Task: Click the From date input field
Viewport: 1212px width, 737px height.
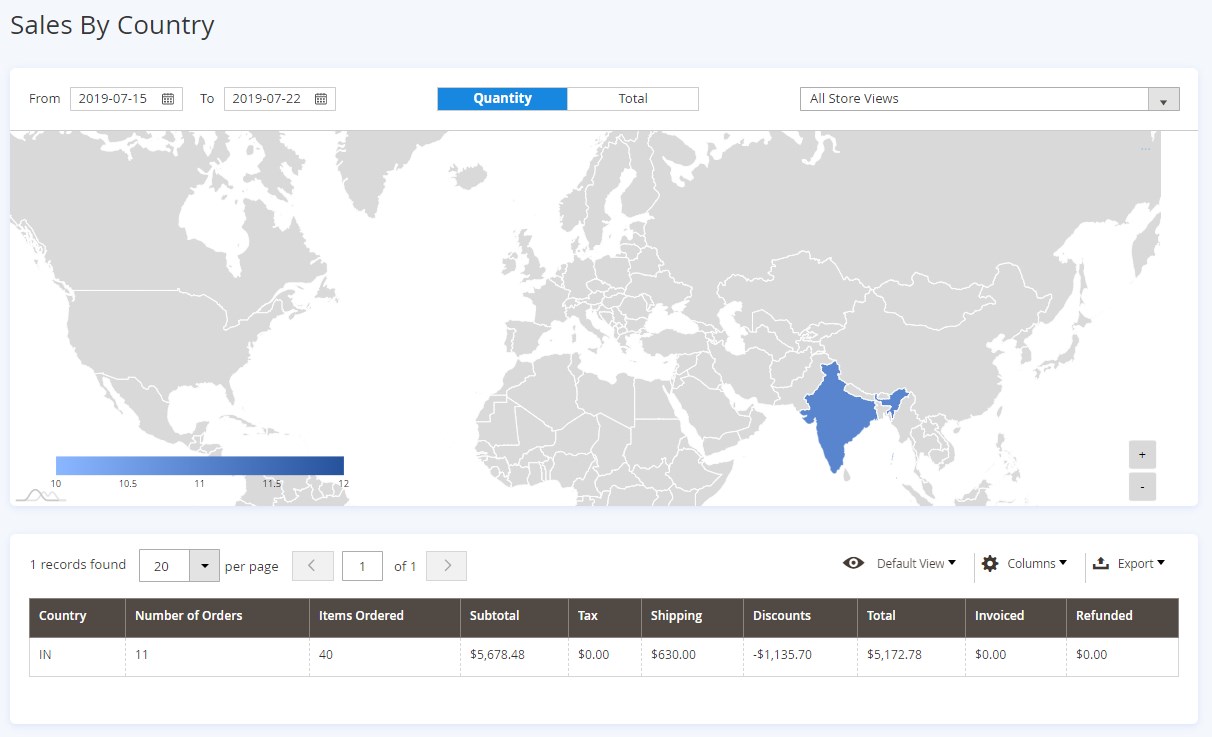Action: 113,99
